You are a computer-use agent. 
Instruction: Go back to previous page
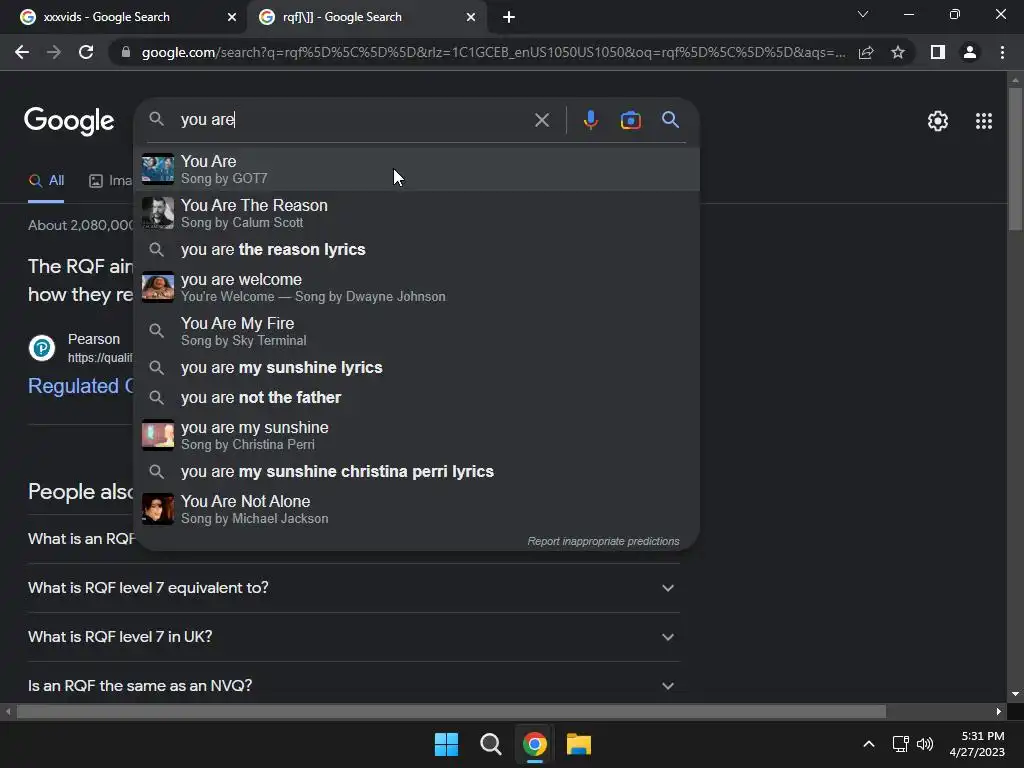coord(22,52)
